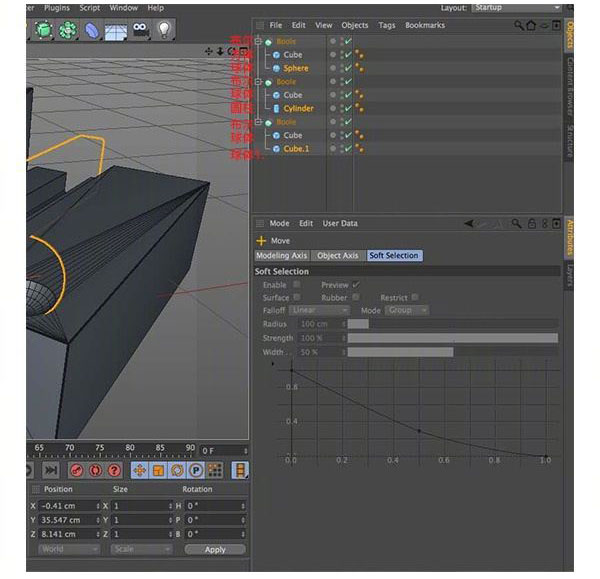Open the Layout Startup dropdown
Screen dimensions: 600x579
(x=517, y=8)
